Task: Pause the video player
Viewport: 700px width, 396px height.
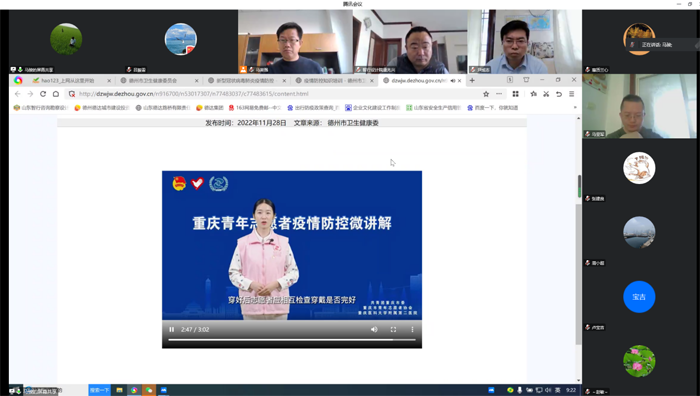Action: (171, 329)
